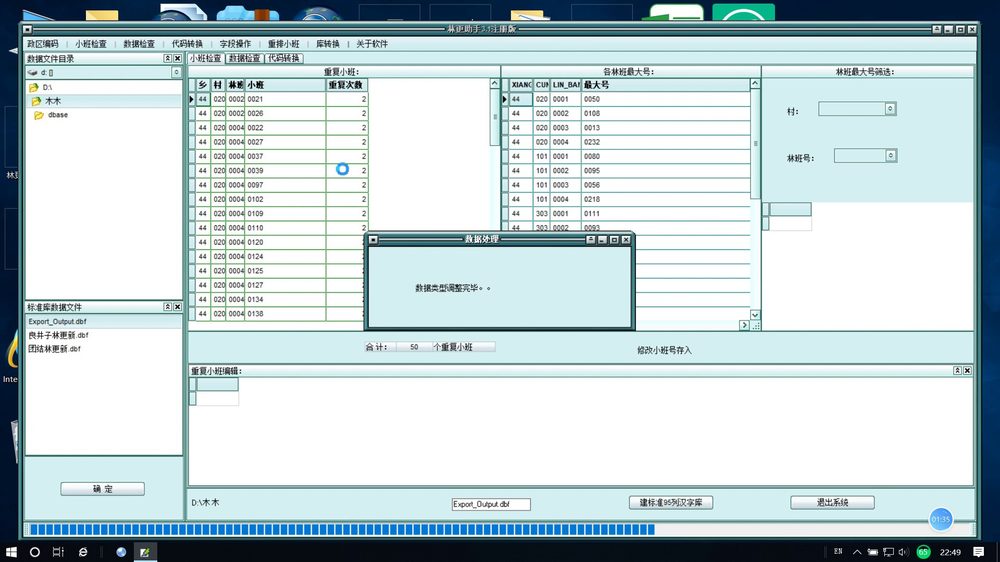This screenshot has width=1000, height=562.
Task: Open the volume control in tray
Action: [x=903, y=552]
